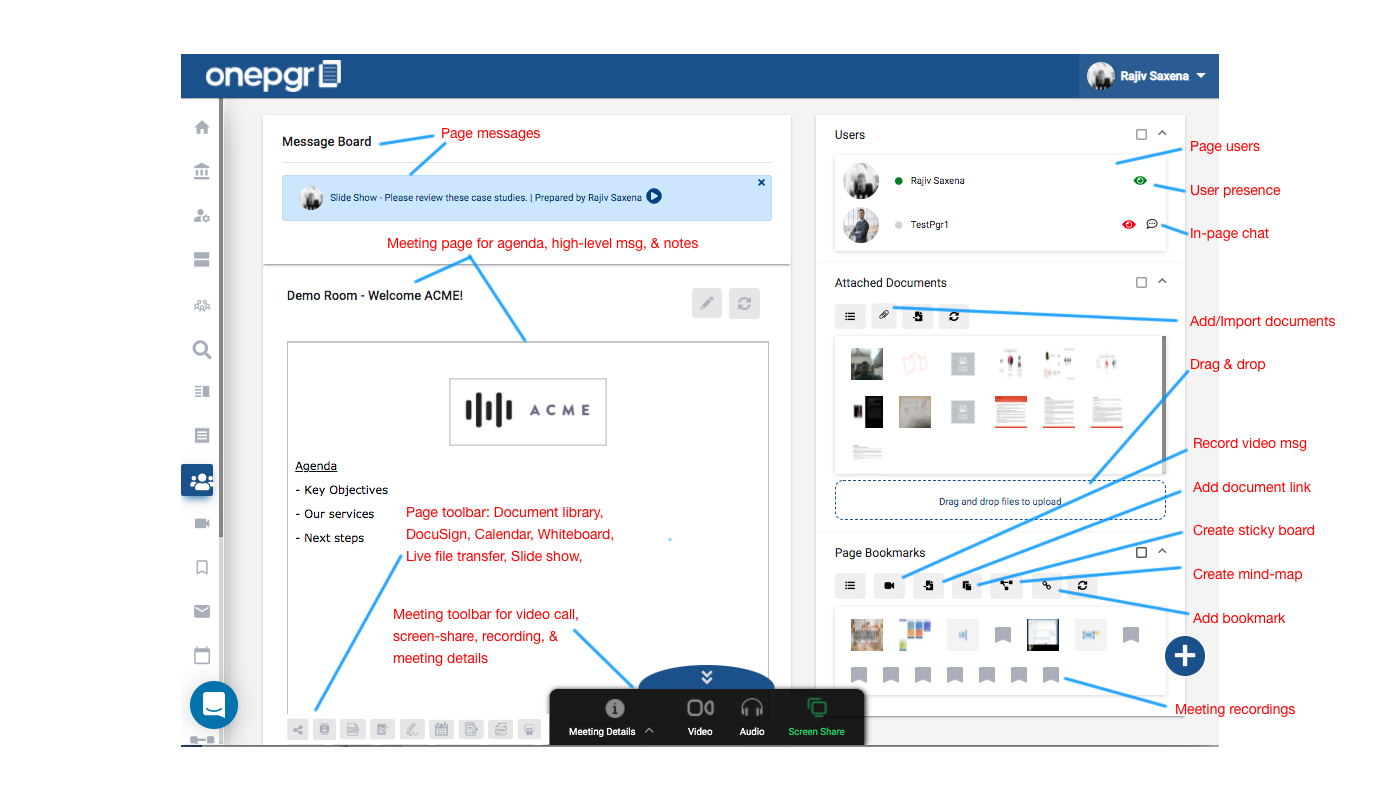Viewport: 1400px width, 800px height.
Task: Dismiss the Slide Show message banner
Action: point(761,183)
